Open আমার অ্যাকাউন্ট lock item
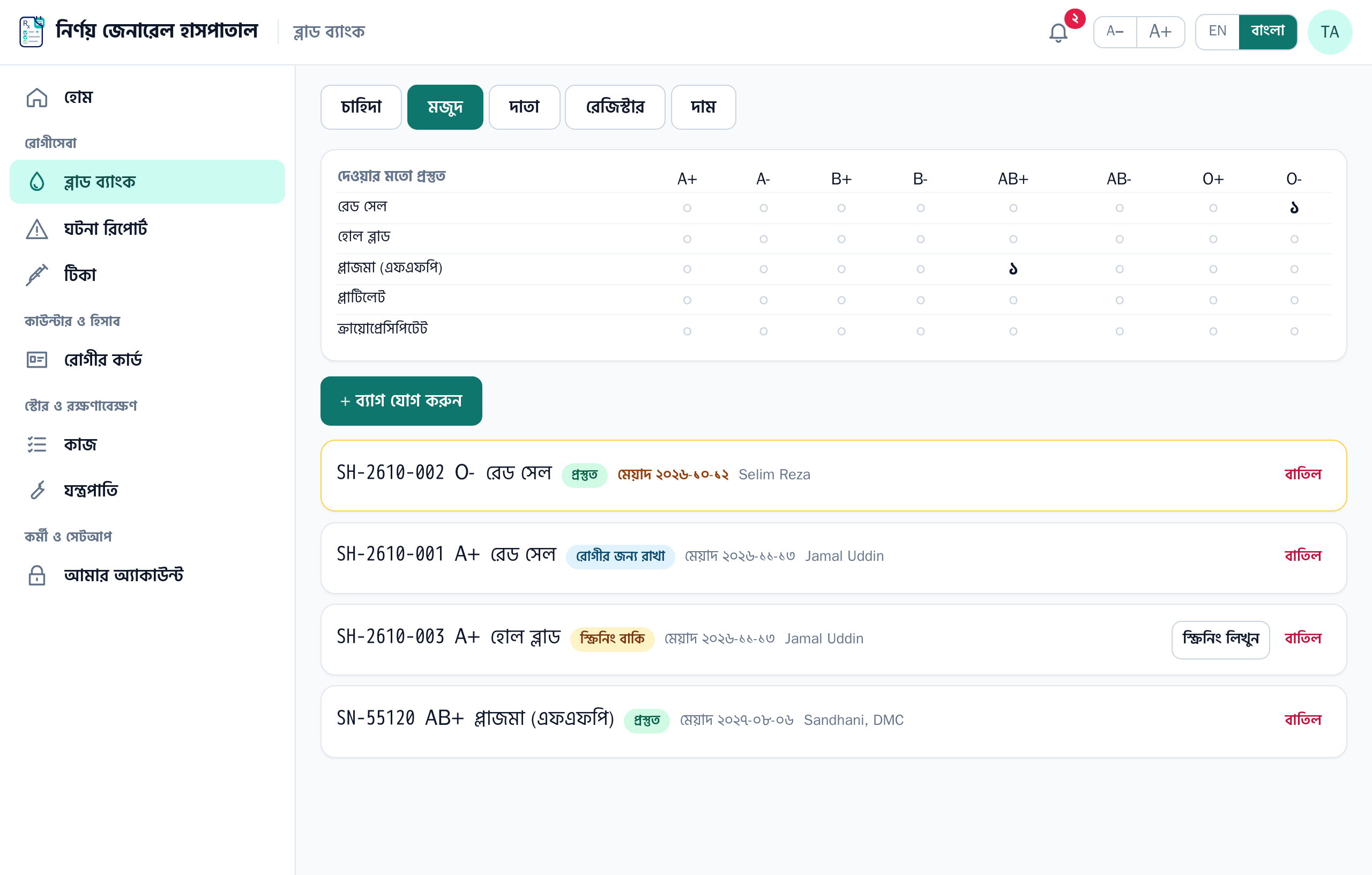 coord(147,575)
